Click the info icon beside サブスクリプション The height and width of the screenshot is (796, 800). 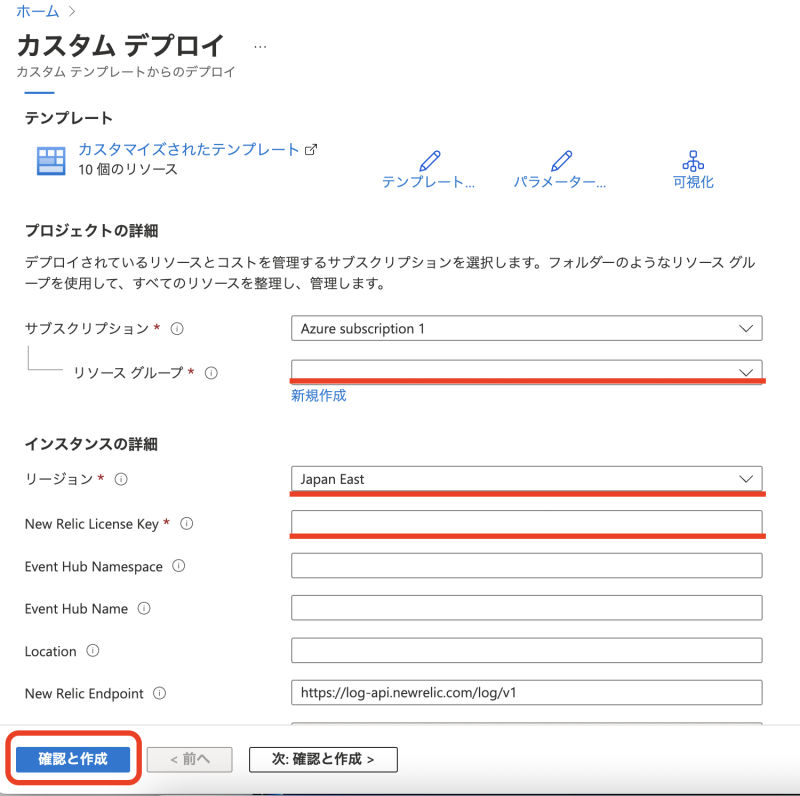[x=177, y=328]
